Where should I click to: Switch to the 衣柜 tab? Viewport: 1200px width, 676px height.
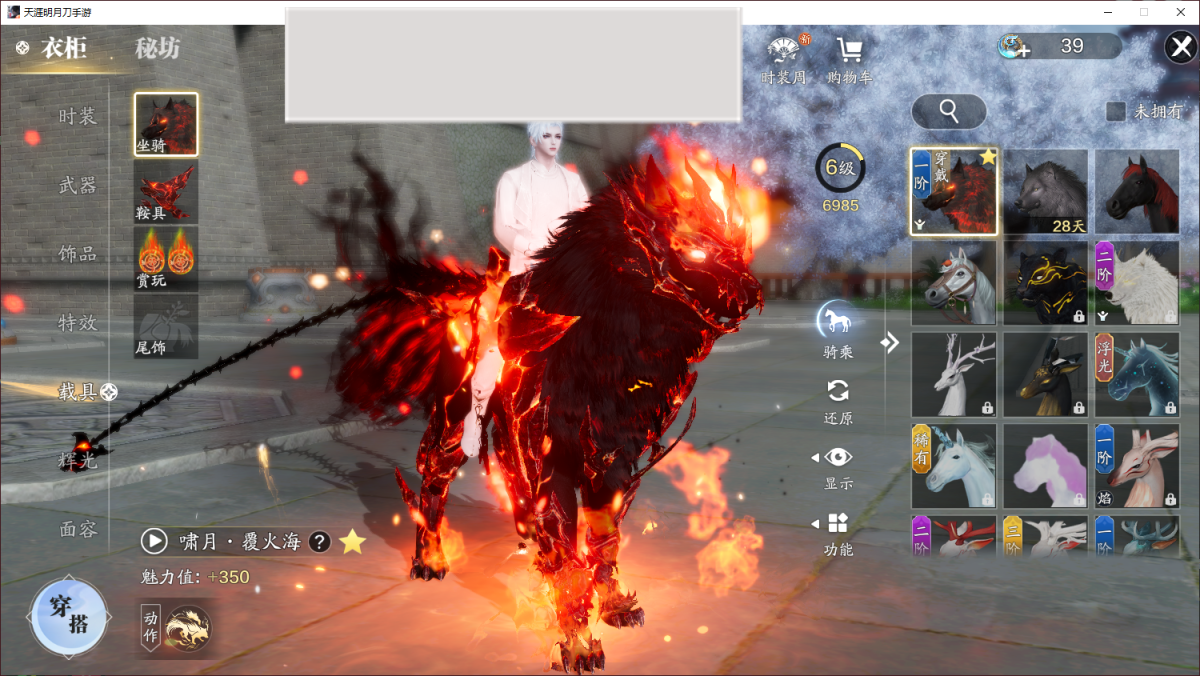pyautogui.click(x=64, y=48)
